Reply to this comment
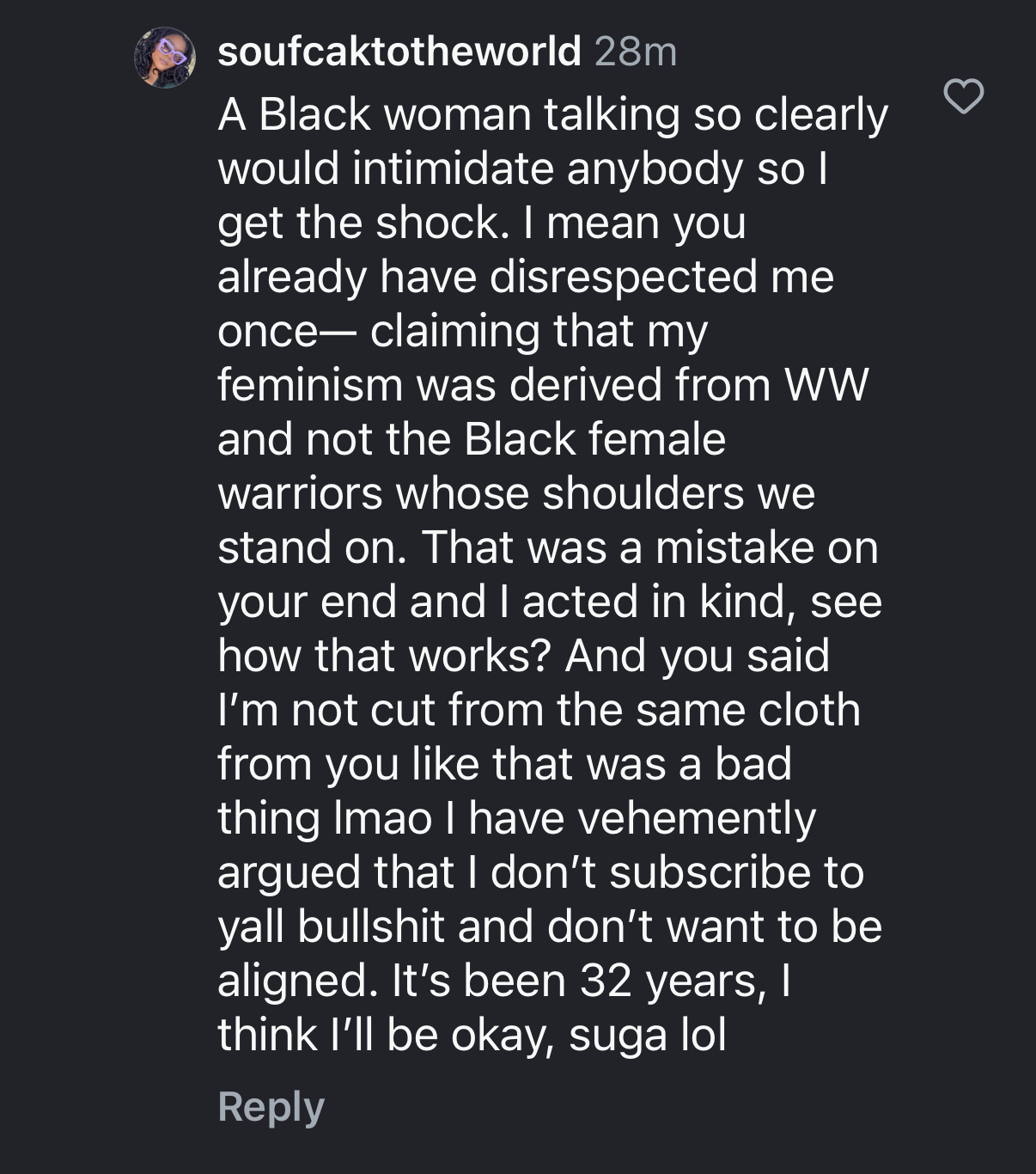Screen dimensions: 1036x1174 point(271,1106)
